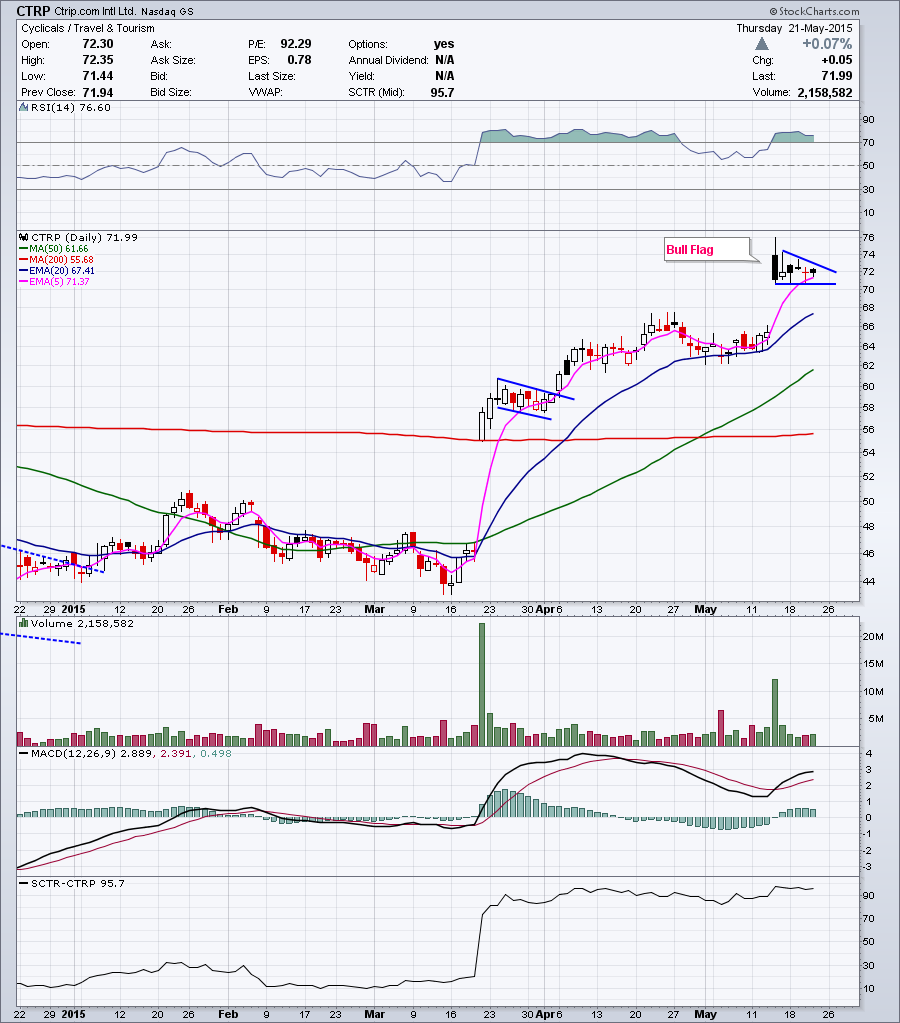Click the MACD(12,26,9) 2.889 label
The height and width of the screenshot is (1023, 900).
point(91,753)
